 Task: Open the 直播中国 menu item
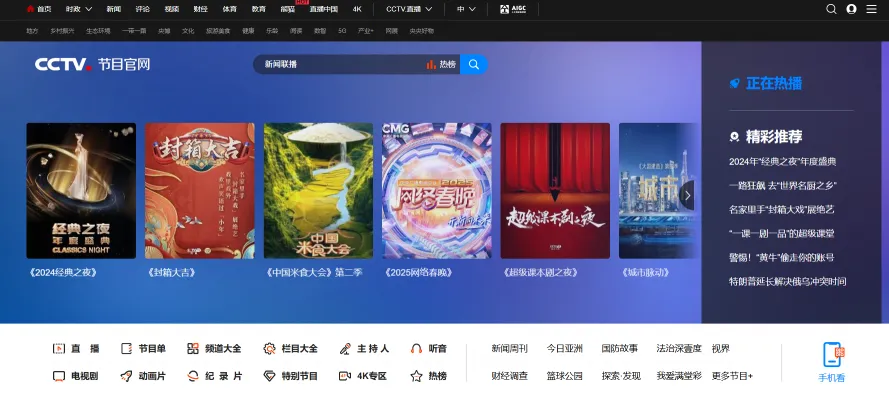click(324, 9)
